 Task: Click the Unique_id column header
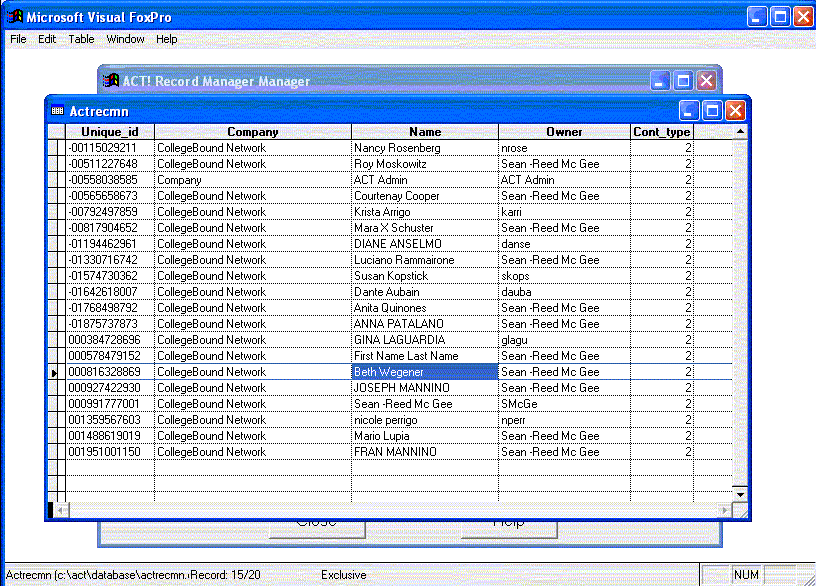[x=110, y=132]
